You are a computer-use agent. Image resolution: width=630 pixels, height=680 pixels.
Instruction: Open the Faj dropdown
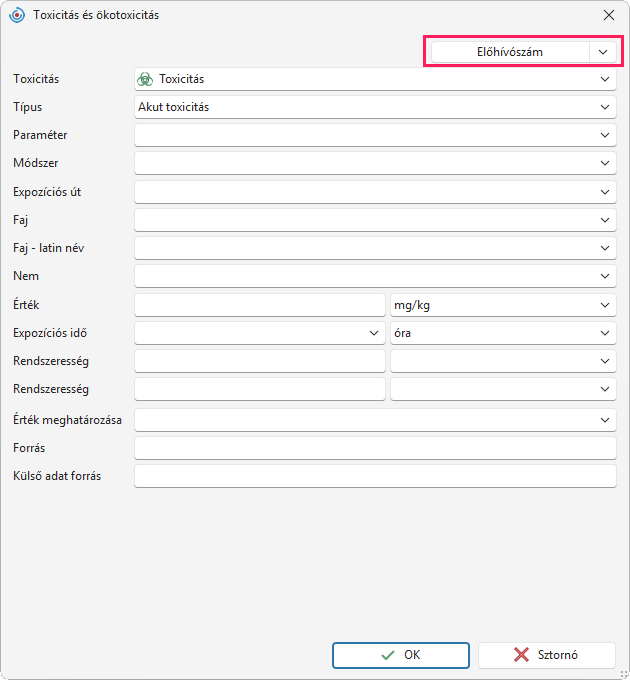375,220
